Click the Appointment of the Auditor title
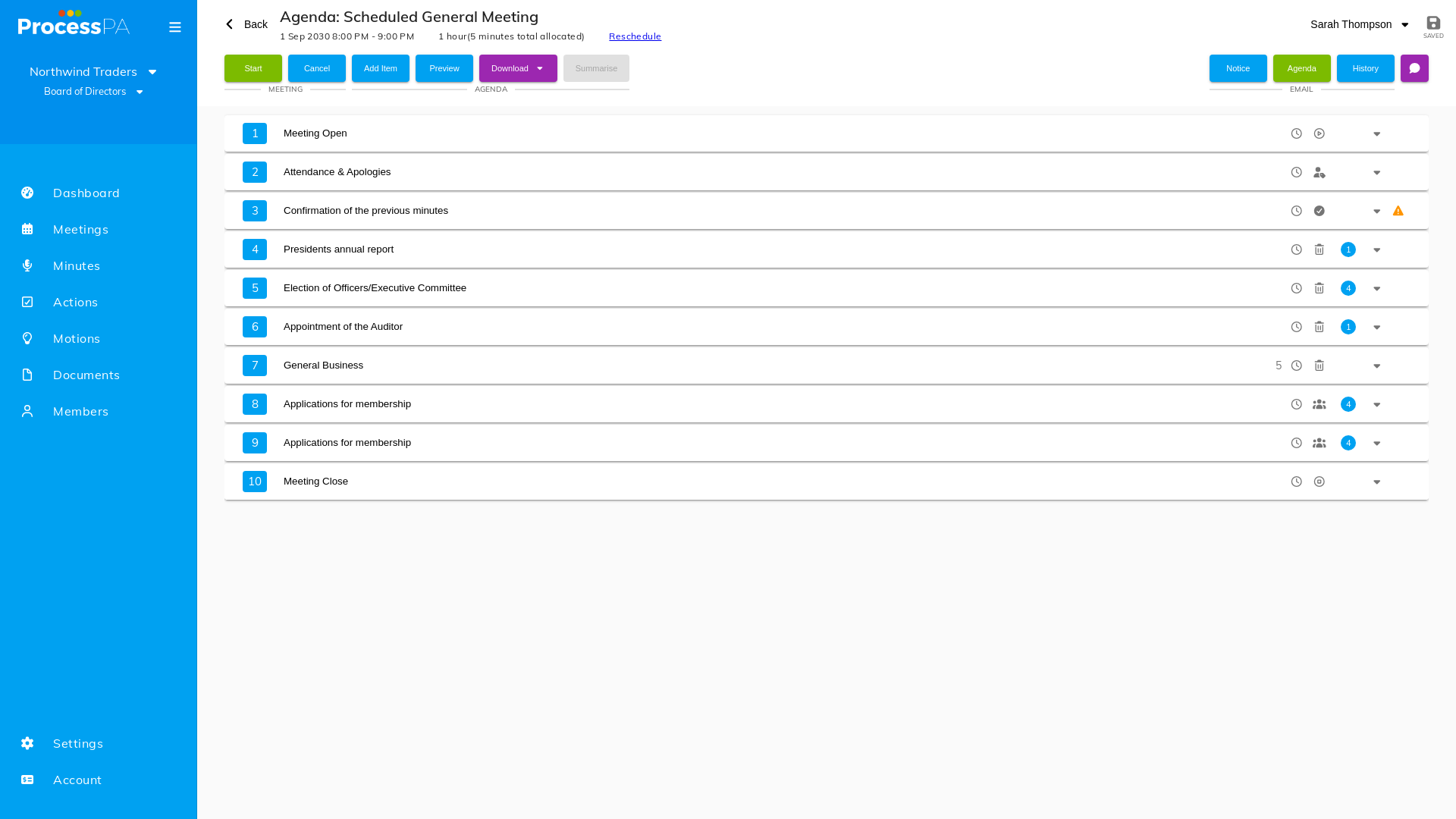 [343, 327]
